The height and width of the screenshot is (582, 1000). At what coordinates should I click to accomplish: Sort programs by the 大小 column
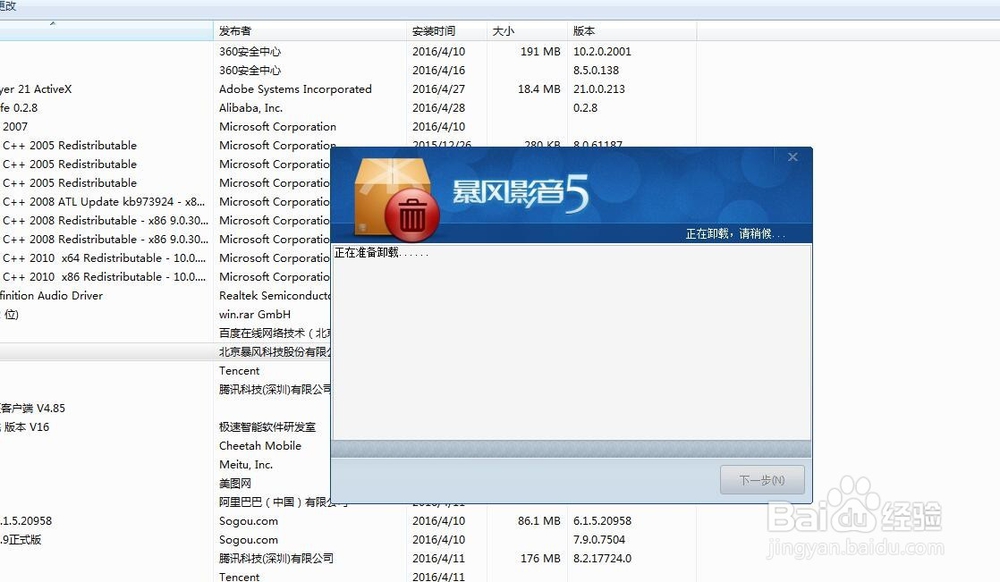pos(502,30)
